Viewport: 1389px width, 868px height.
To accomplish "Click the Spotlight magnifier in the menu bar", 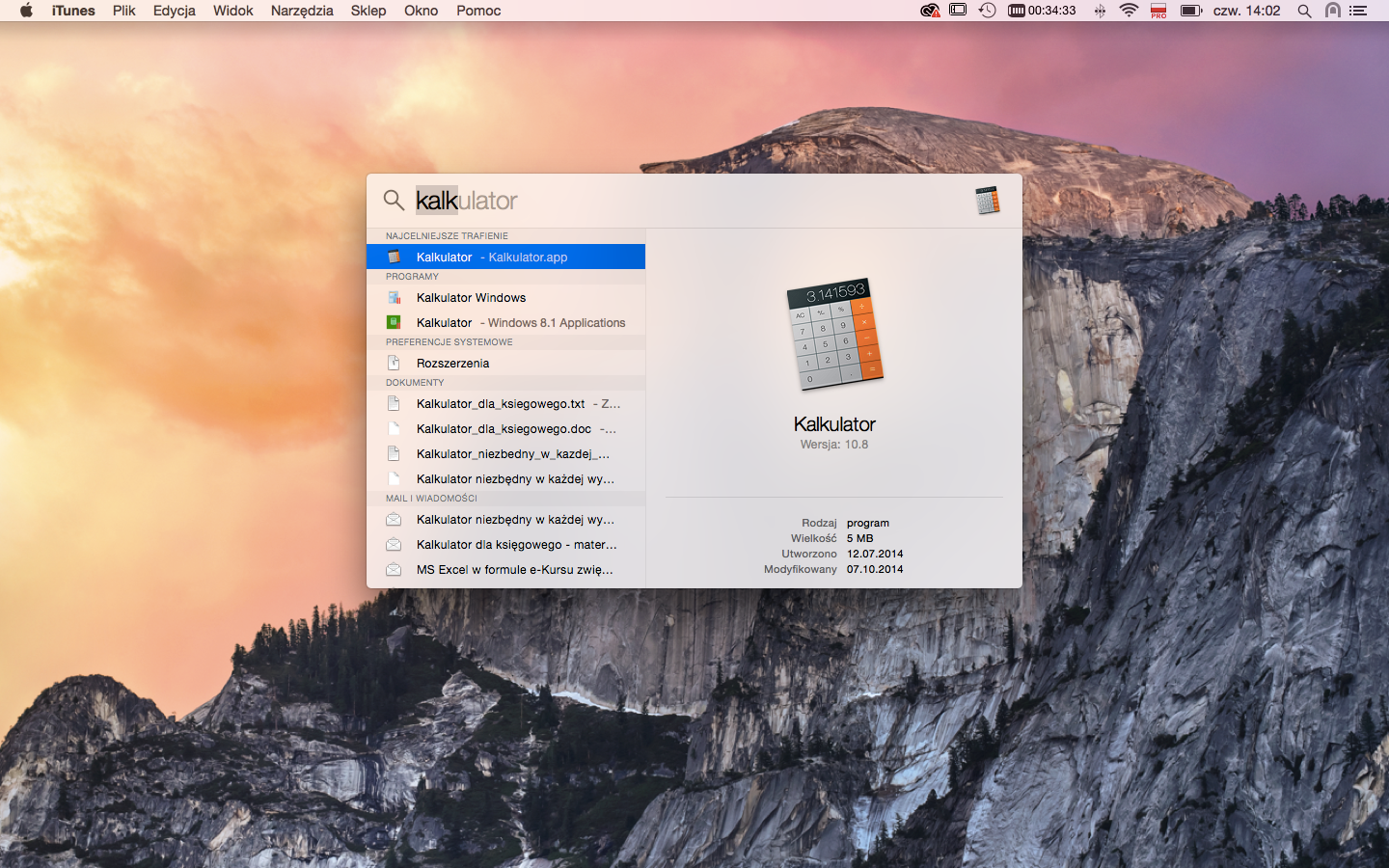I will click(x=1304, y=11).
